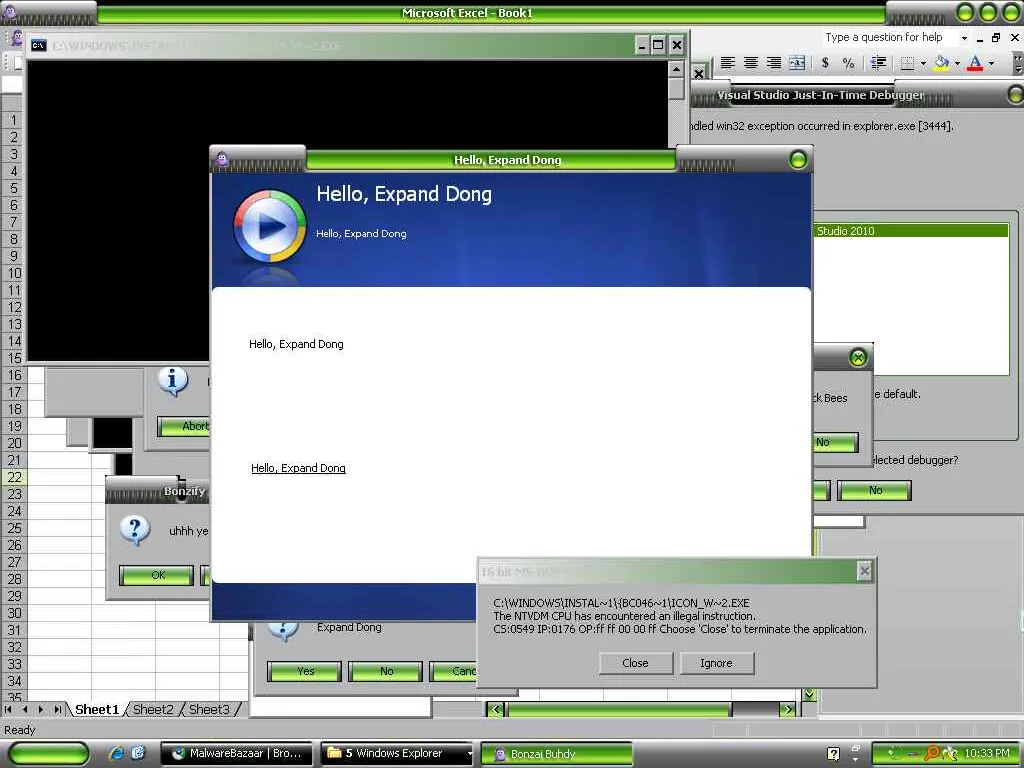The height and width of the screenshot is (768, 1024).
Task: Click No in the Expand Dong message box
Action: (386, 671)
